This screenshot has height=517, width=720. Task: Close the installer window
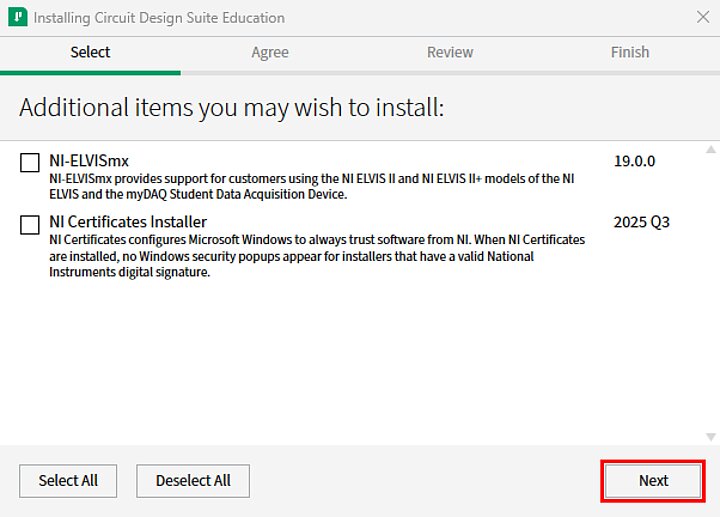[x=703, y=17]
